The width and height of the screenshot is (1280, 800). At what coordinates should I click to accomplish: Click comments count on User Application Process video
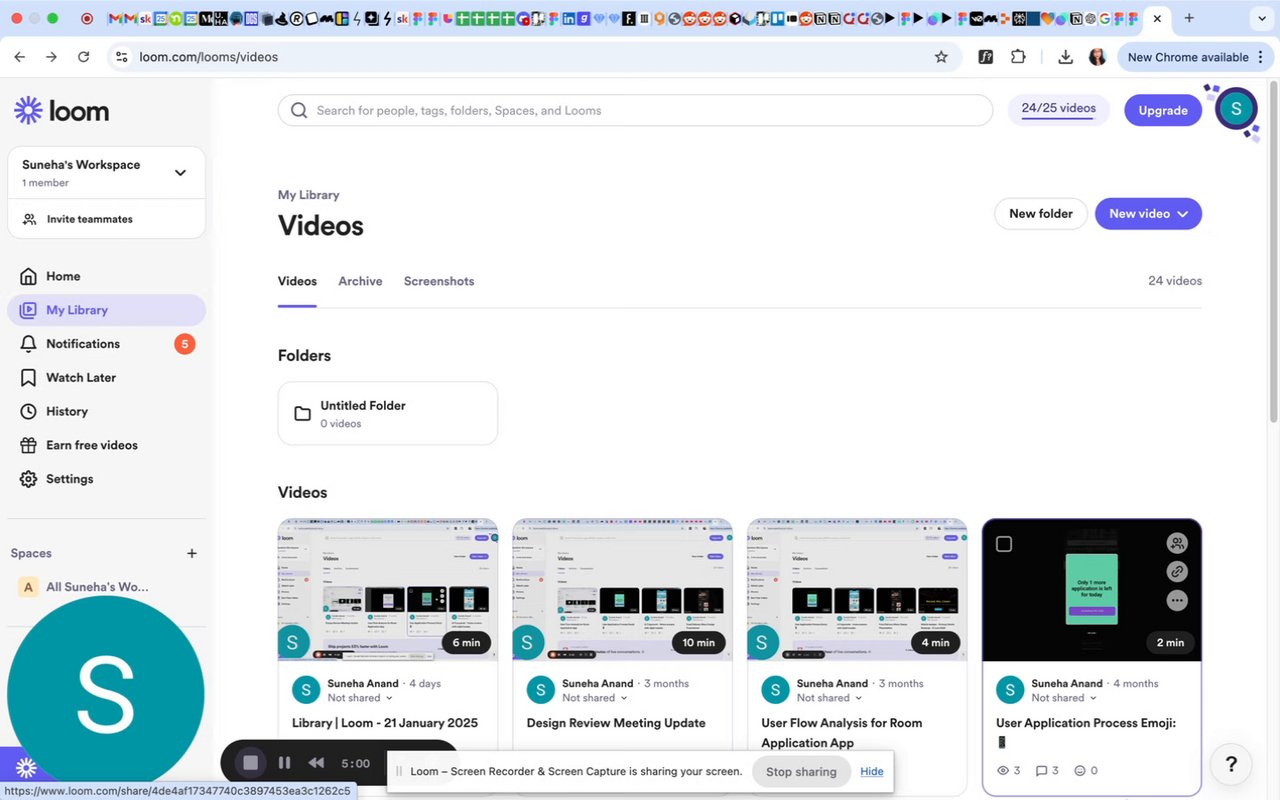point(1047,770)
